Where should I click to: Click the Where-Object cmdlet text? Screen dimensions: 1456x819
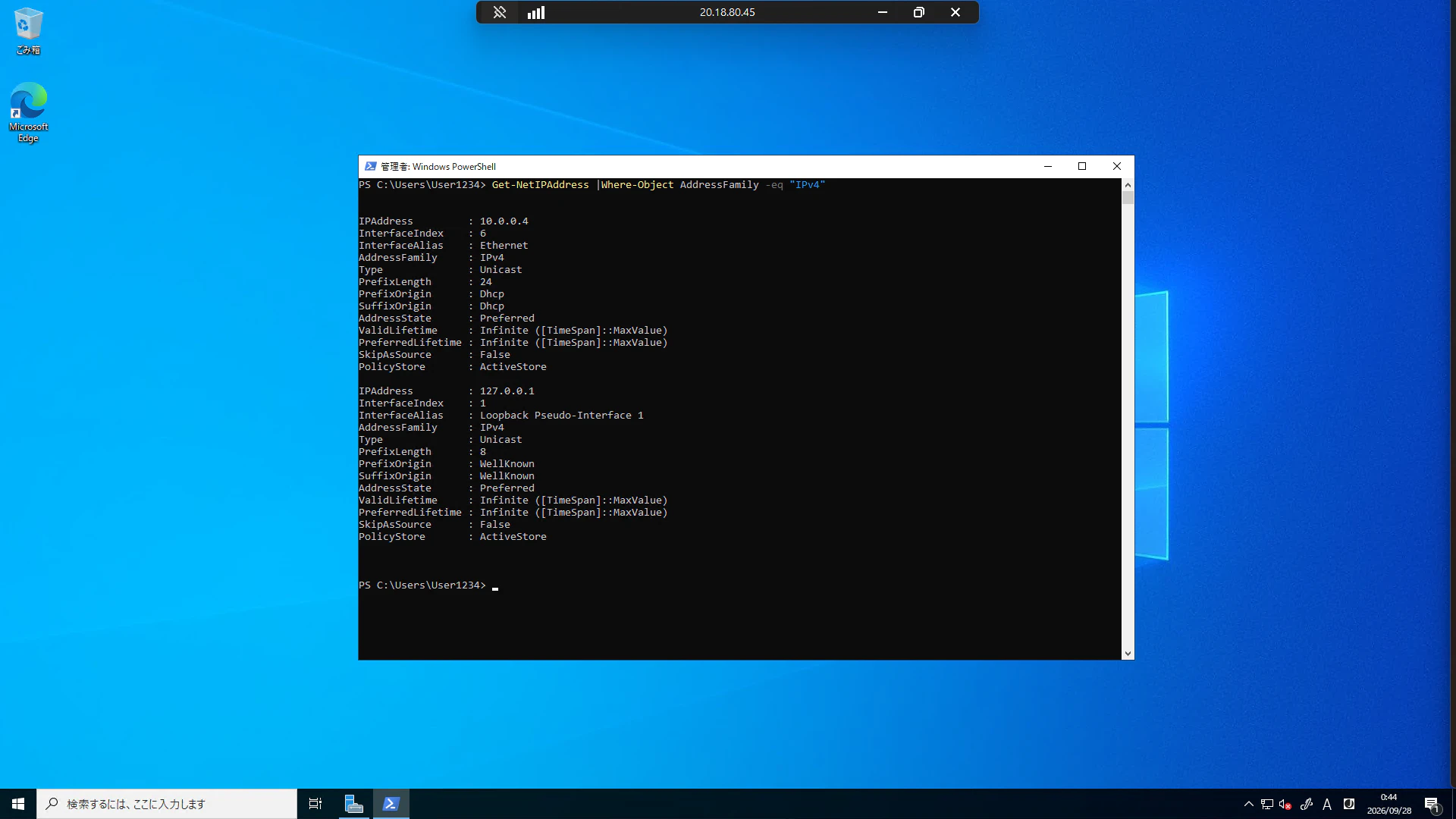pyautogui.click(x=637, y=185)
